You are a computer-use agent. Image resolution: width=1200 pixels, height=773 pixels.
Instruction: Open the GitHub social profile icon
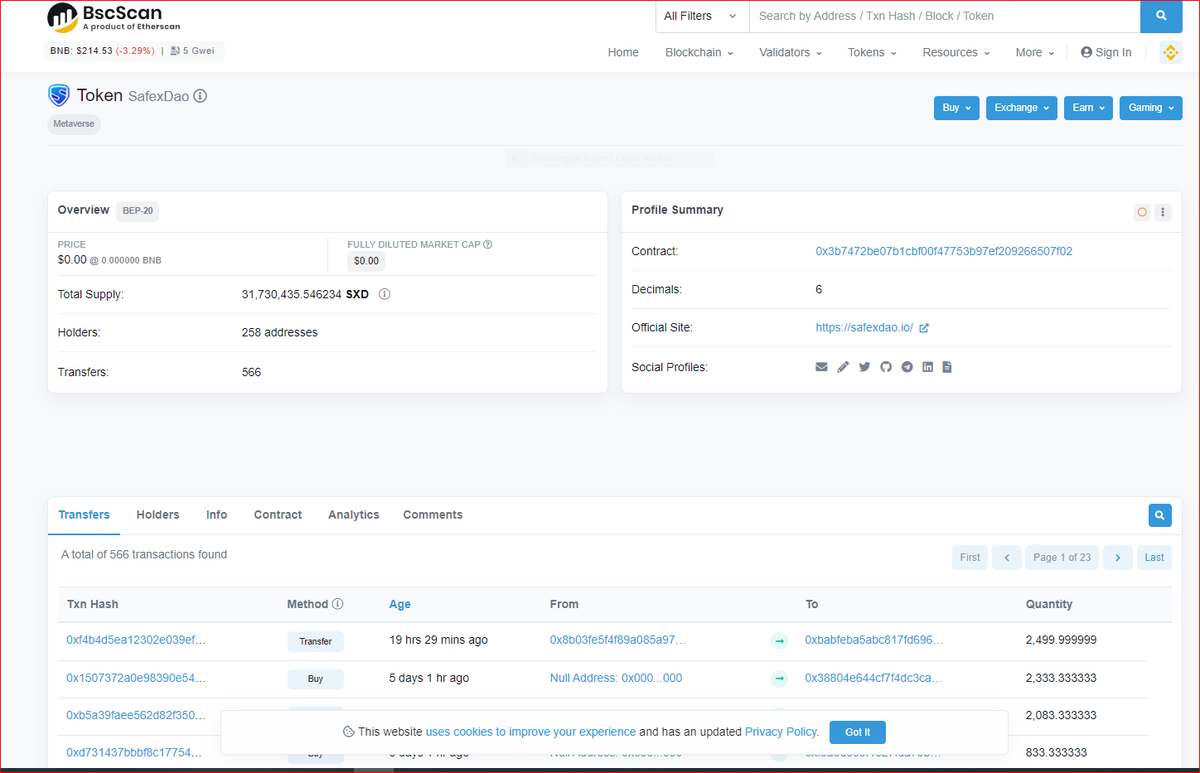pyautogui.click(x=885, y=367)
